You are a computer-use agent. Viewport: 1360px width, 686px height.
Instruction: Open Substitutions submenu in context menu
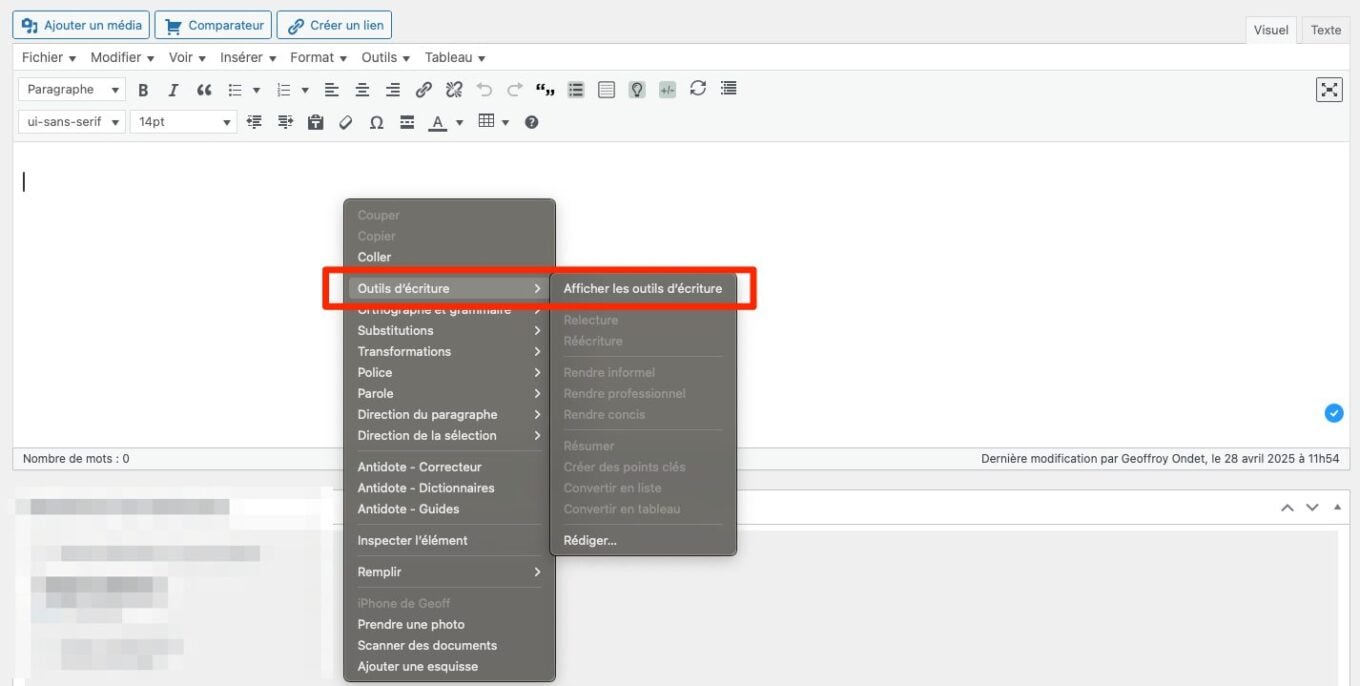449,330
